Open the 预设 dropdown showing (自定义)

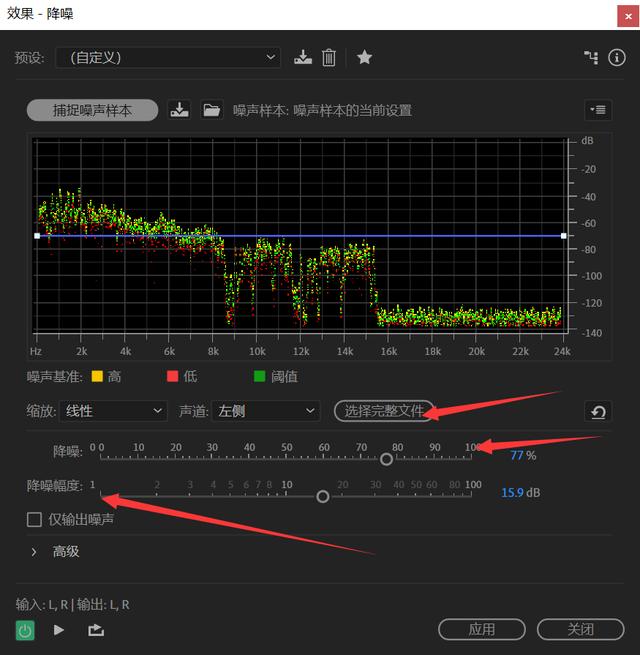168,58
